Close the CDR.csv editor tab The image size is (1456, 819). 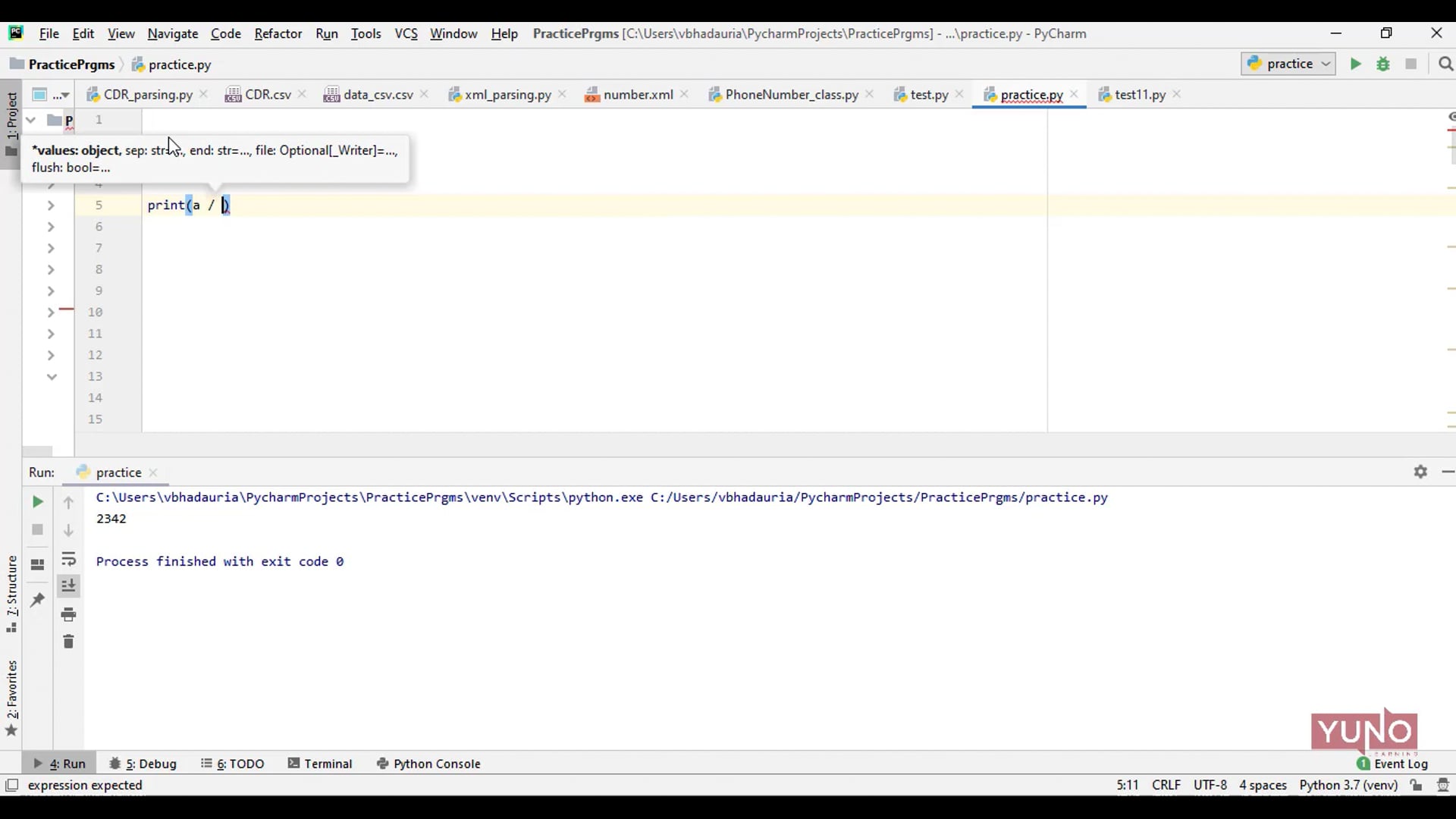303,94
